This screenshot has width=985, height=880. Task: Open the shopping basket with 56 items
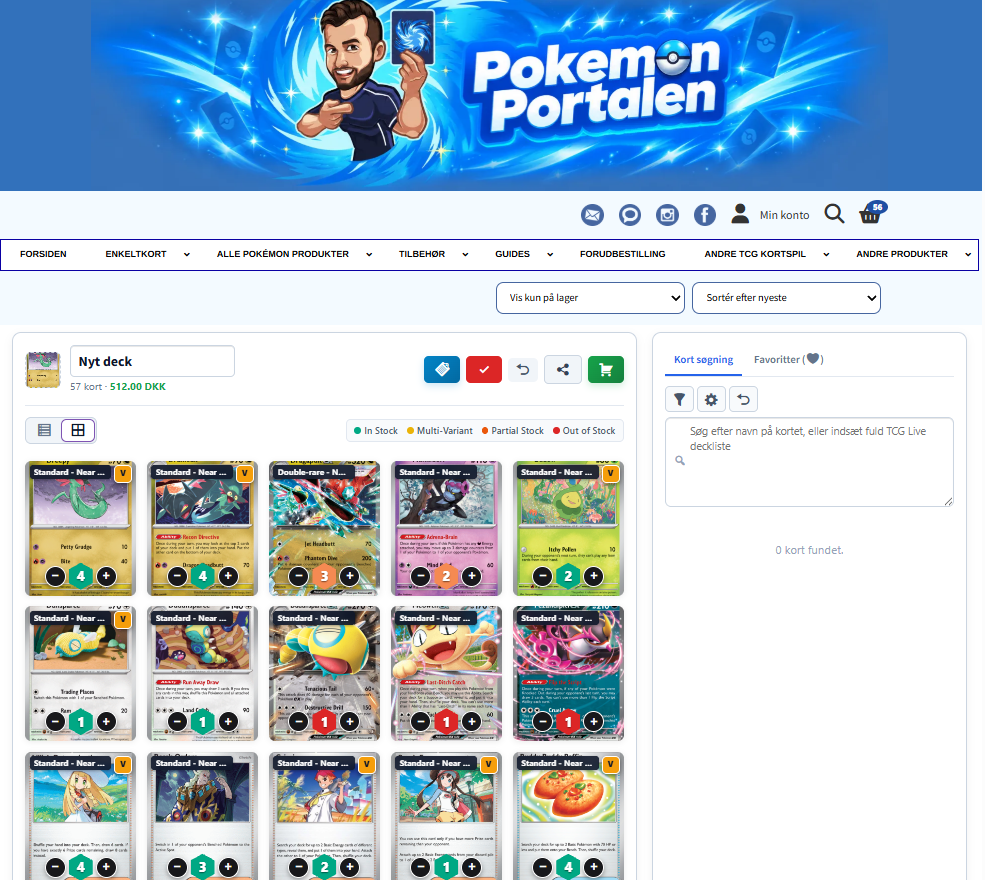(873, 212)
